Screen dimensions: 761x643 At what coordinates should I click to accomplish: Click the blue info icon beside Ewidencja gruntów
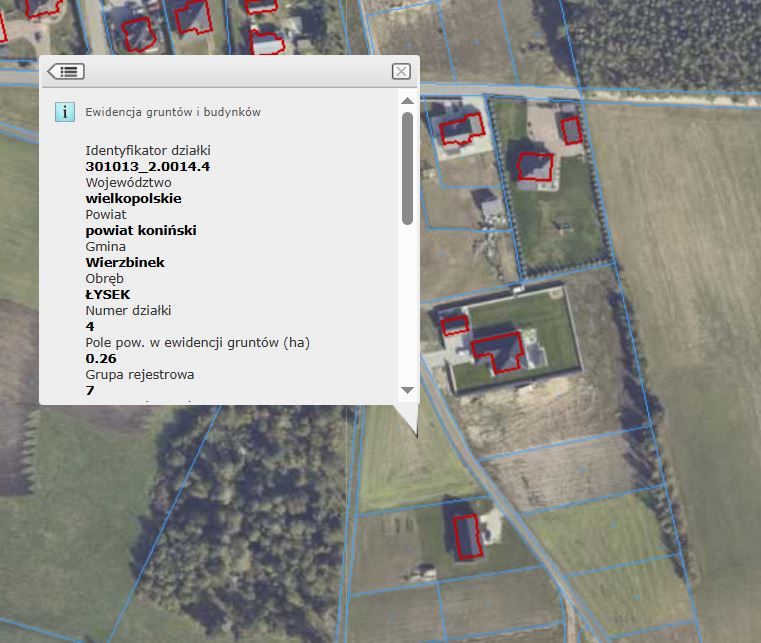pos(65,112)
